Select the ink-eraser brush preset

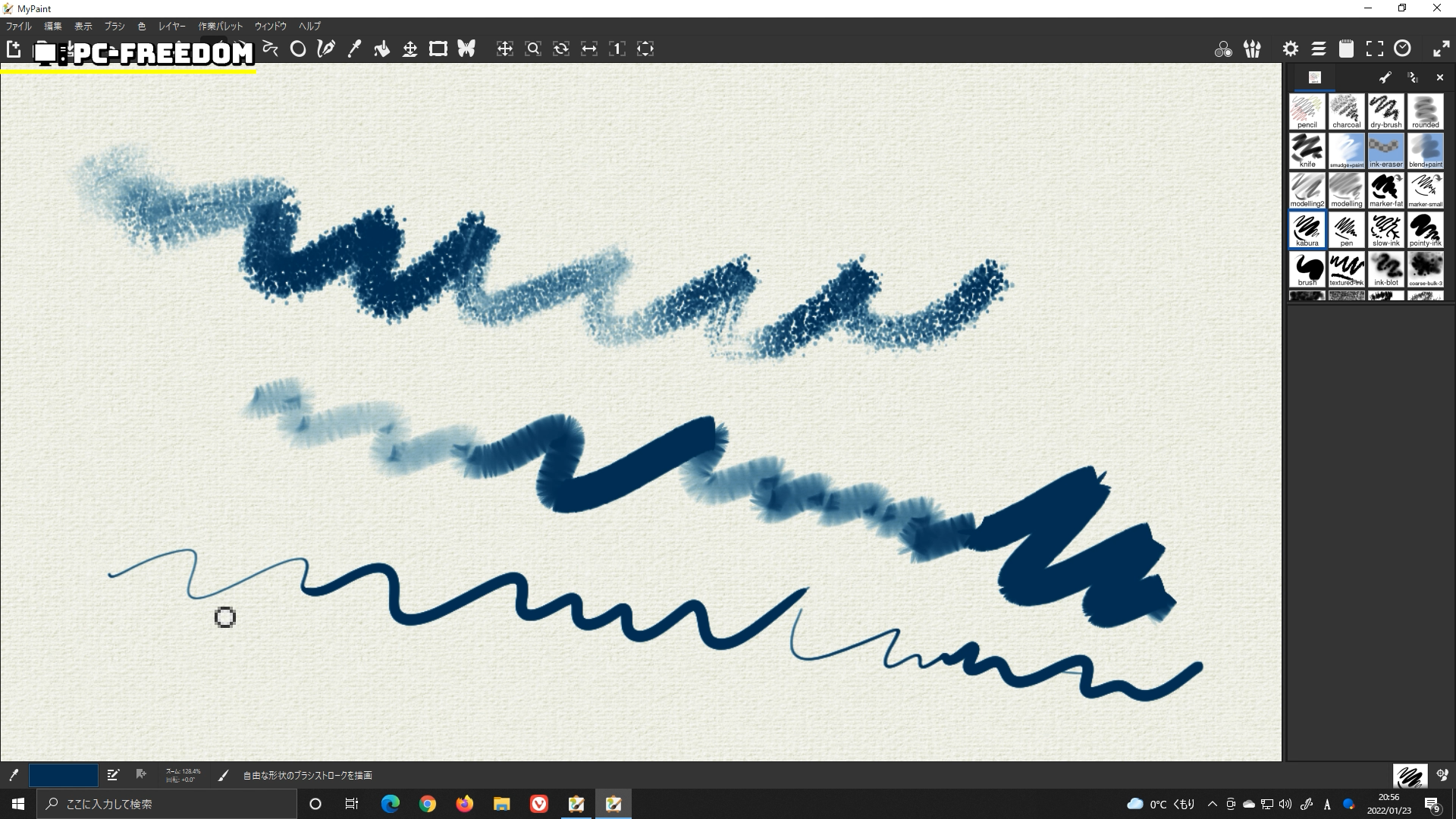click(x=1385, y=151)
